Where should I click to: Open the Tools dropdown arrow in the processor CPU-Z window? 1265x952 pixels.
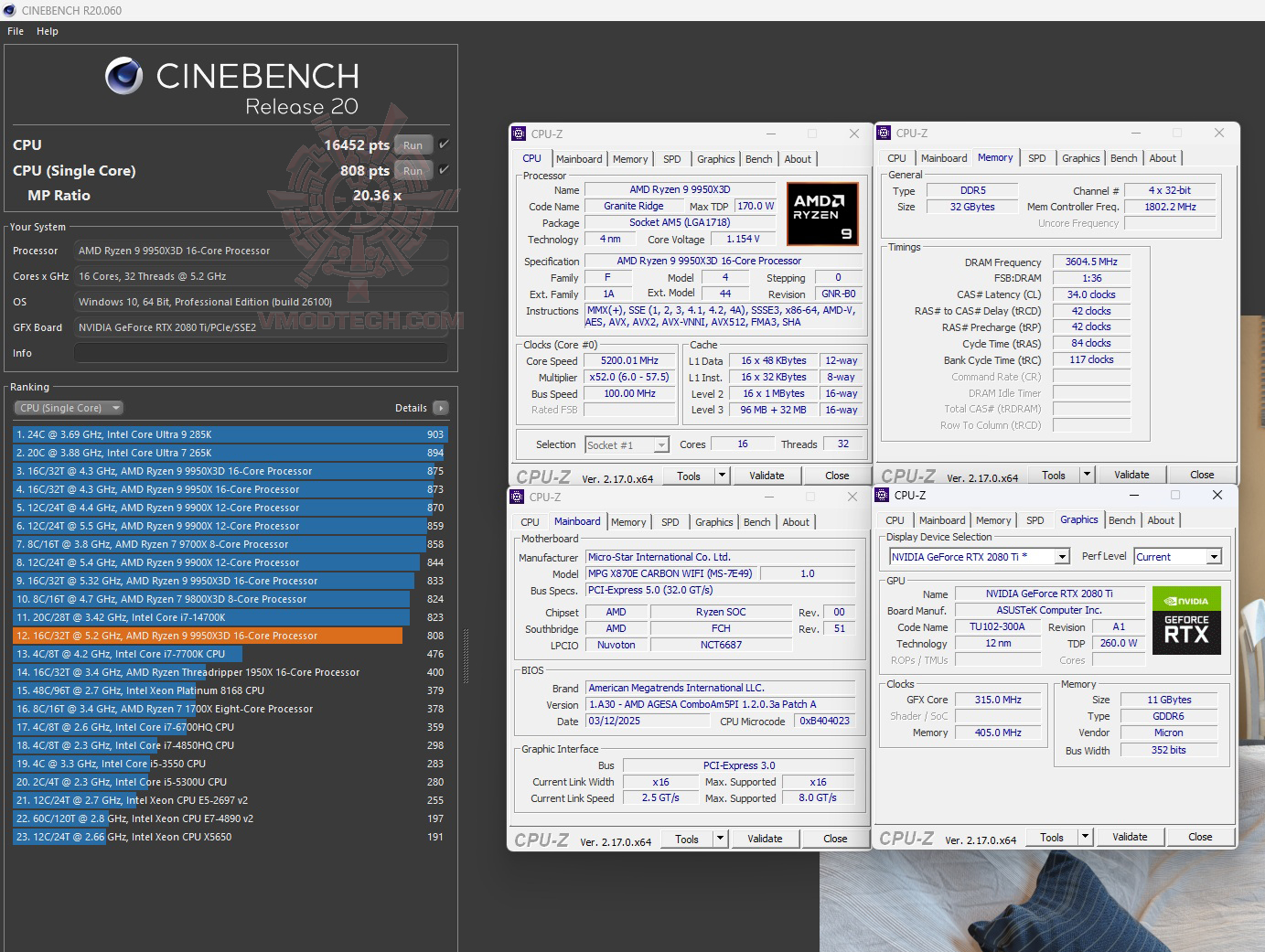click(x=722, y=476)
